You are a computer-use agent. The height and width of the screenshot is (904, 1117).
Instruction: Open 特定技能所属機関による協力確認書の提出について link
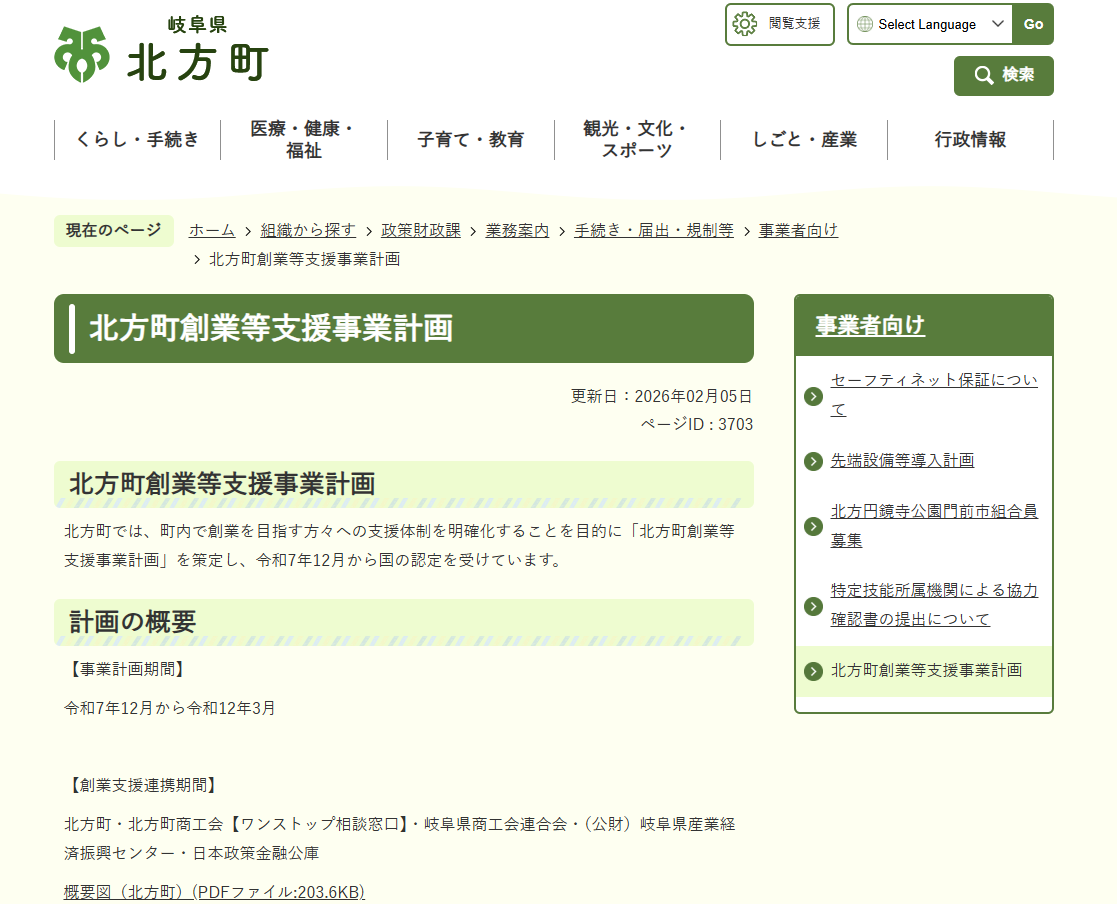(934, 605)
